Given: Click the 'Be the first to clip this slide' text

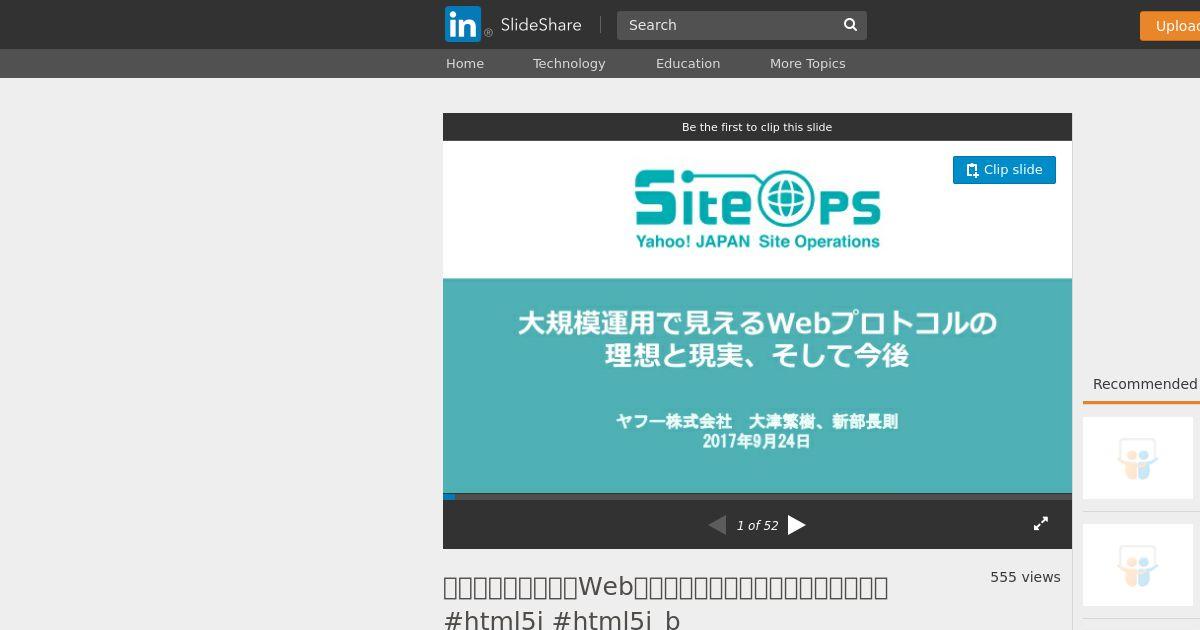Looking at the screenshot, I should pos(757,127).
